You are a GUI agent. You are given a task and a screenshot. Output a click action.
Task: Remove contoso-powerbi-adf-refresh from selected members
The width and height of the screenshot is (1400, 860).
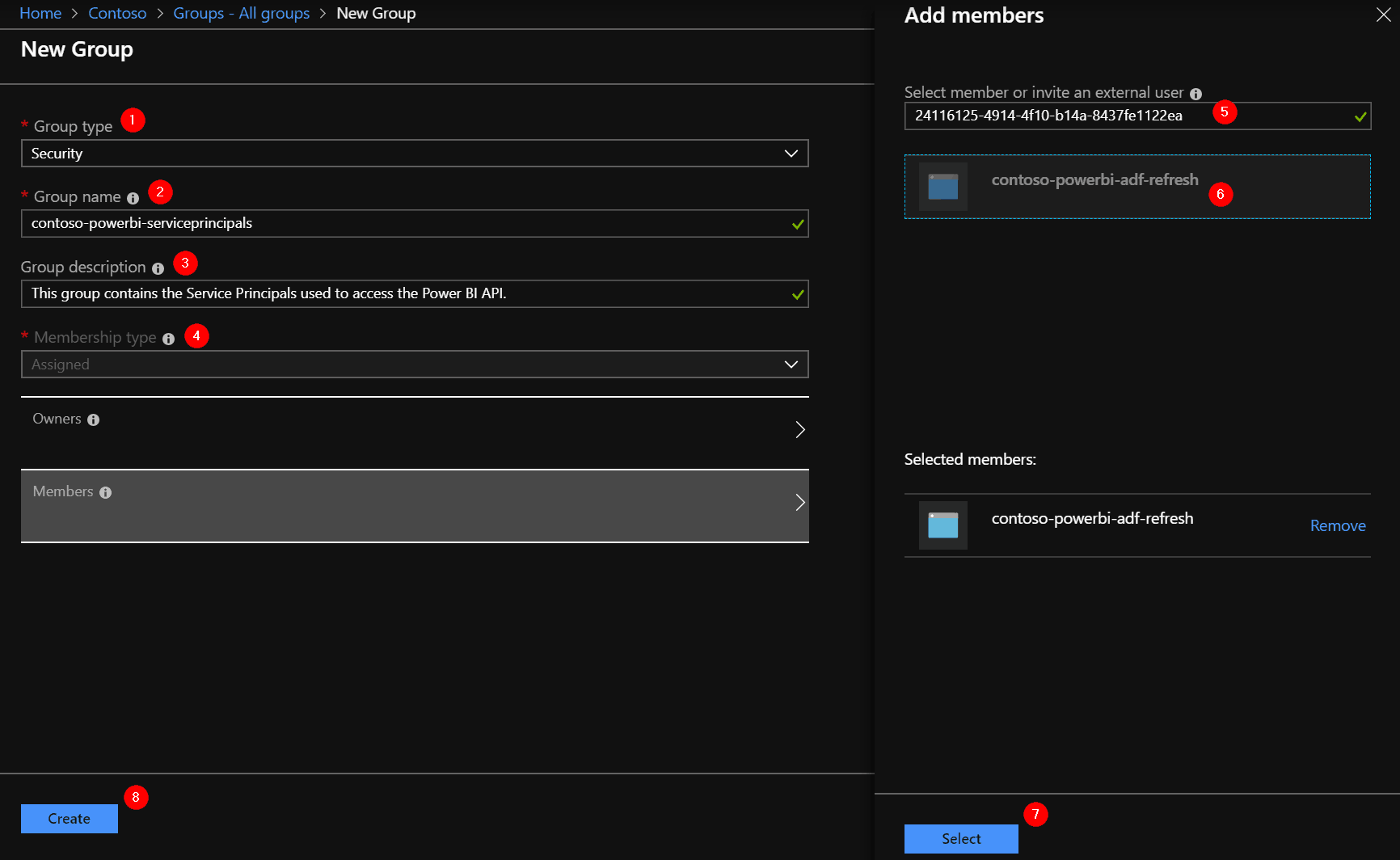pyautogui.click(x=1338, y=525)
